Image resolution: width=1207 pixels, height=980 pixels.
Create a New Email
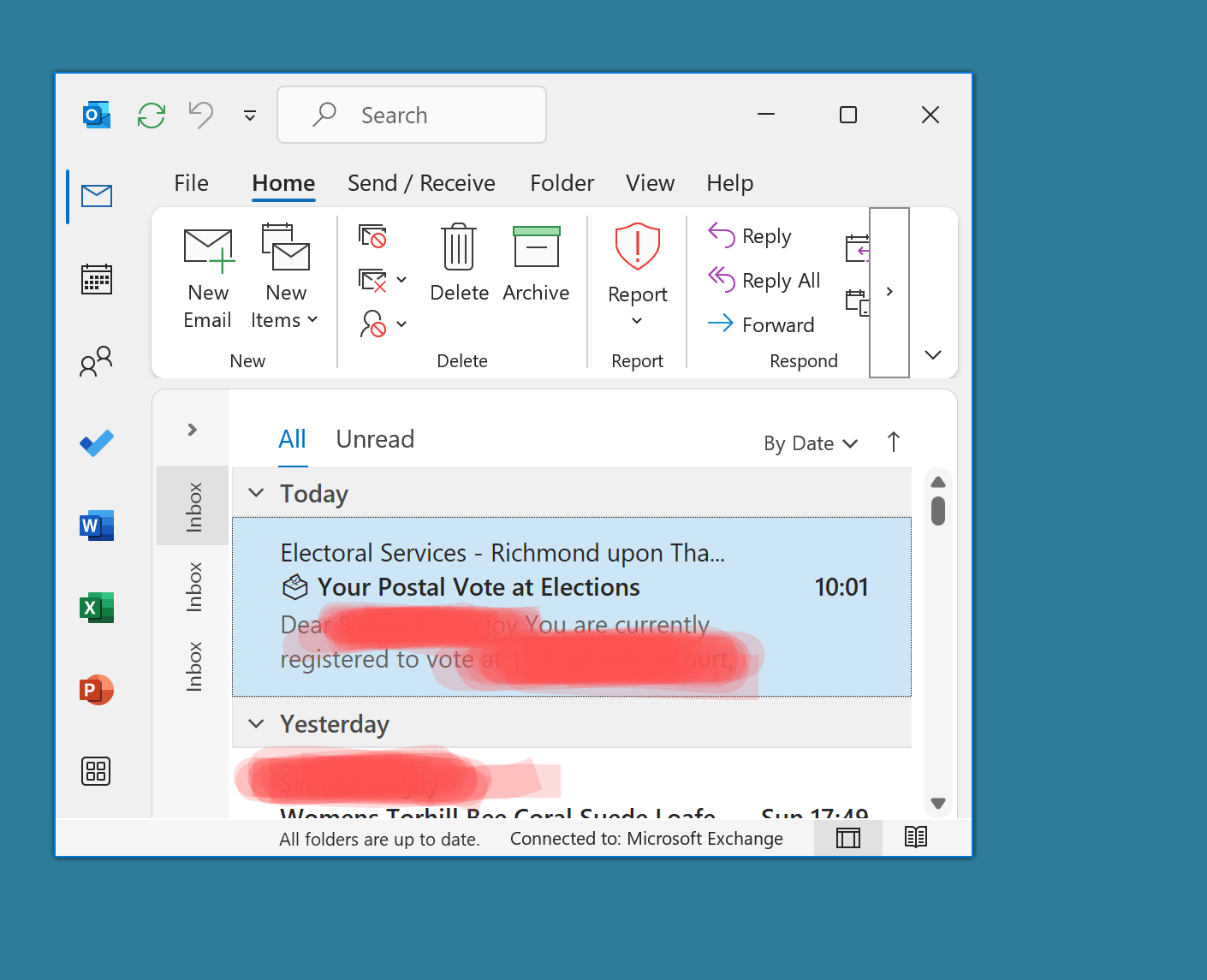click(208, 278)
